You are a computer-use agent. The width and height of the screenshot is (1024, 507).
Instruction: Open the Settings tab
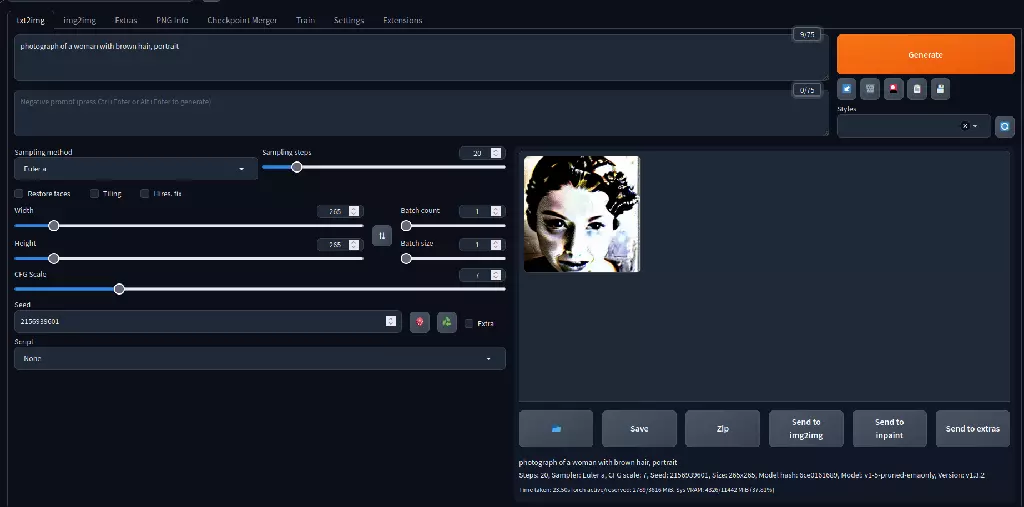[x=349, y=20]
